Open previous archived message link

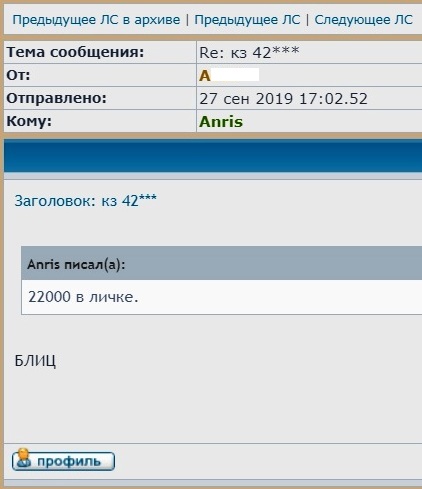96,20
